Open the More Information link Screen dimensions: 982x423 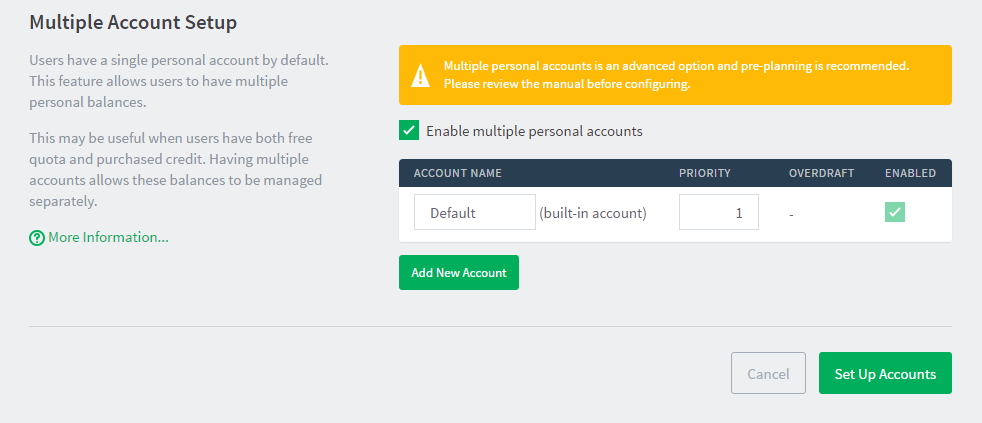point(108,238)
